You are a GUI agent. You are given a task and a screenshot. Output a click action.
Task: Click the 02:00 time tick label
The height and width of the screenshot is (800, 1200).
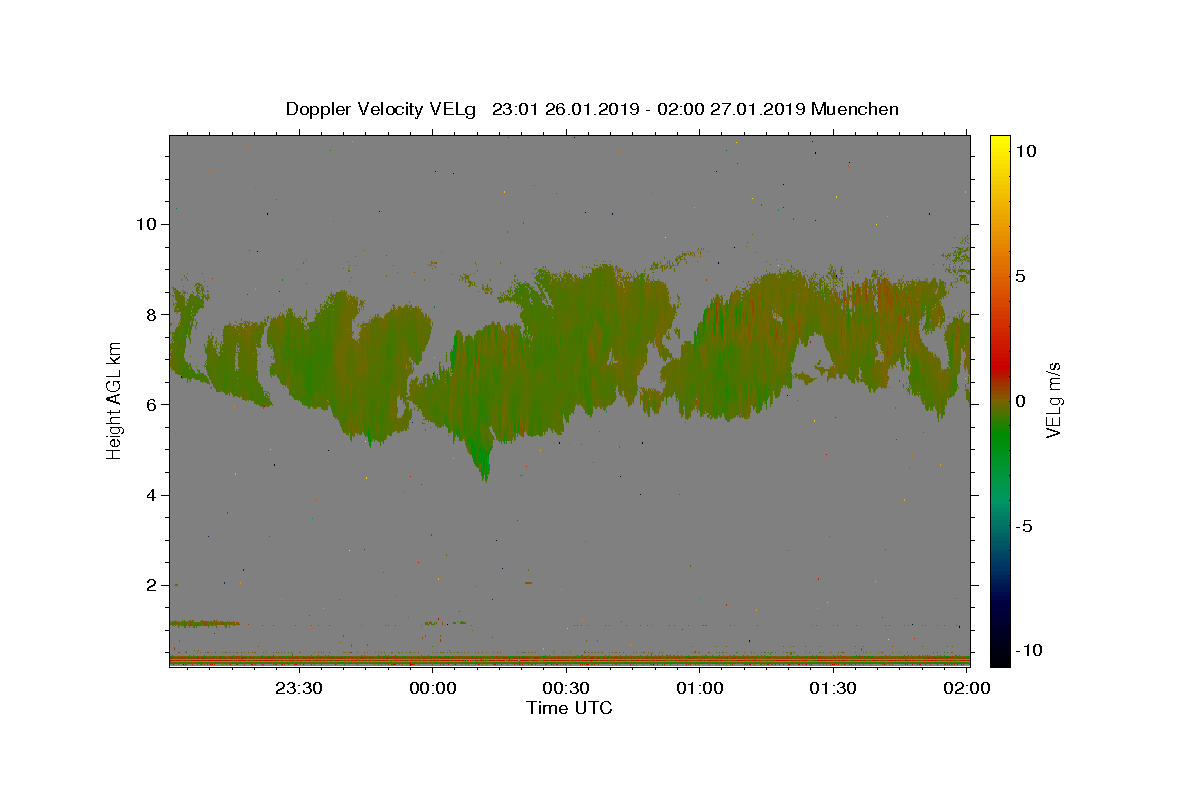coord(967,688)
